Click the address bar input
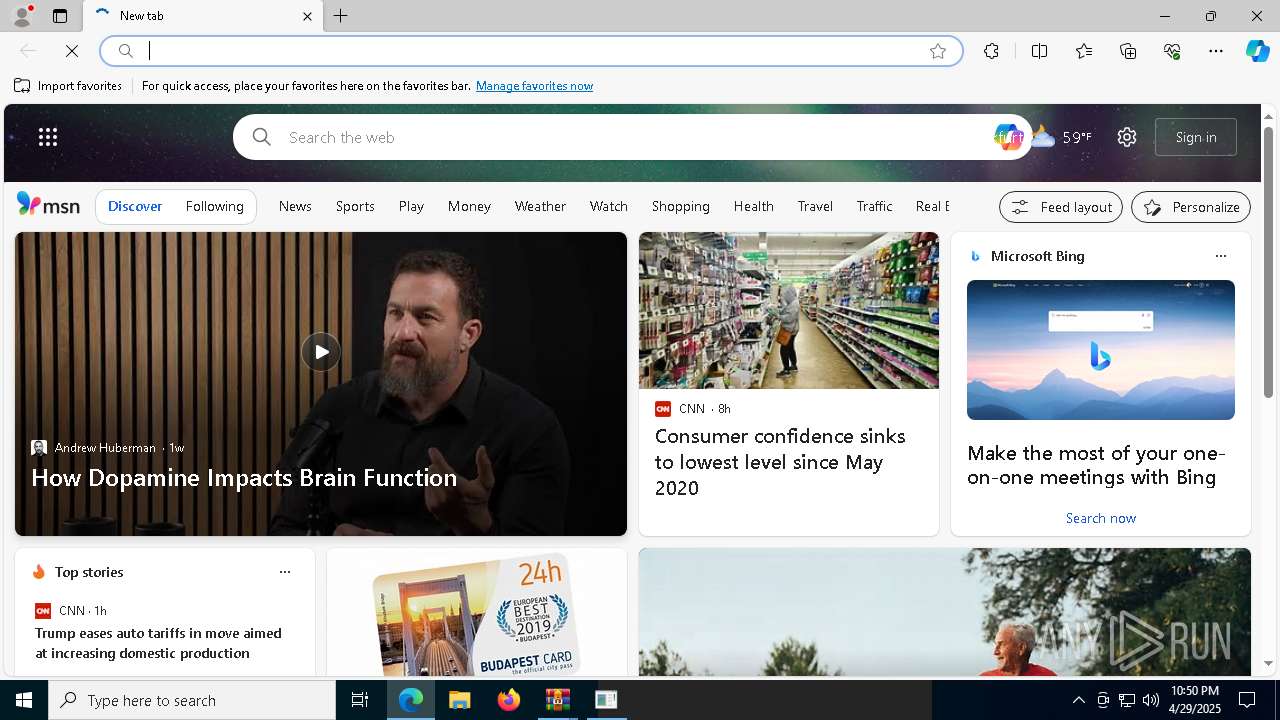Image resolution: width=1280 pixels, height=720 pixels. point(530,51)
